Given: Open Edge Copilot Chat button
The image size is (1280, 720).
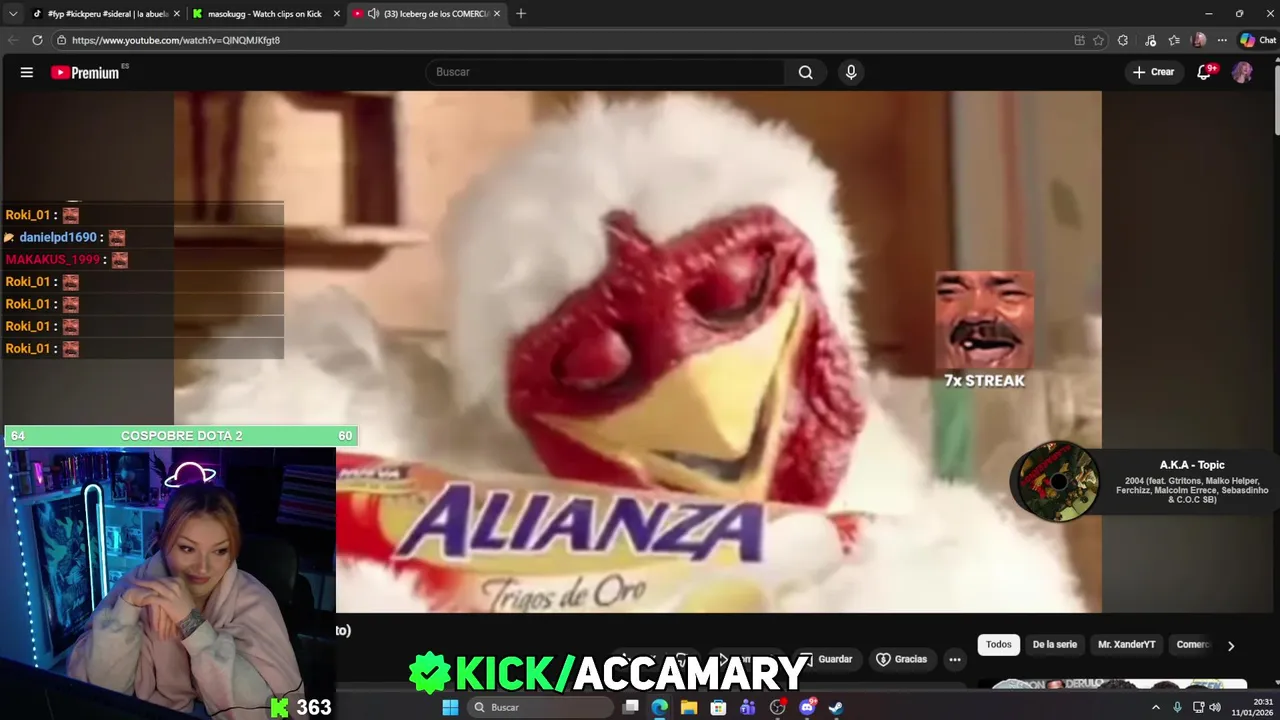Looking at the screenshot, I should [1258, 40].
